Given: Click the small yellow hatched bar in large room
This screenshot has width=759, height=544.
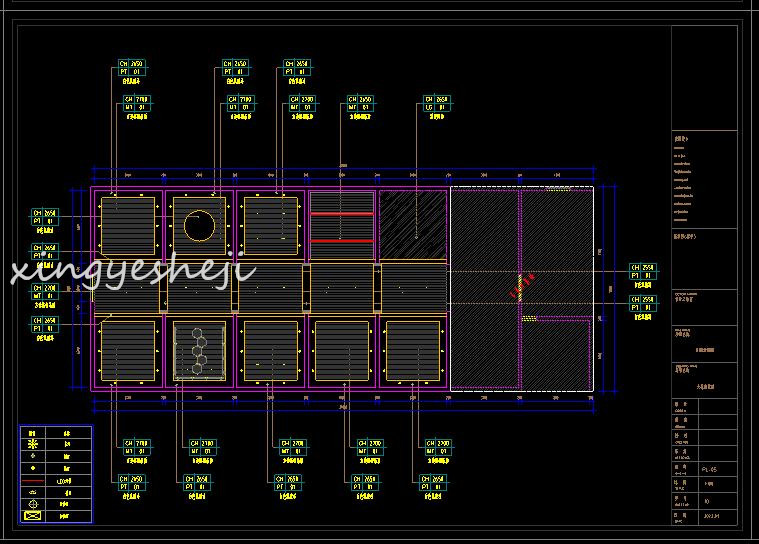Looking at the screenshot, I should [530, 318].
